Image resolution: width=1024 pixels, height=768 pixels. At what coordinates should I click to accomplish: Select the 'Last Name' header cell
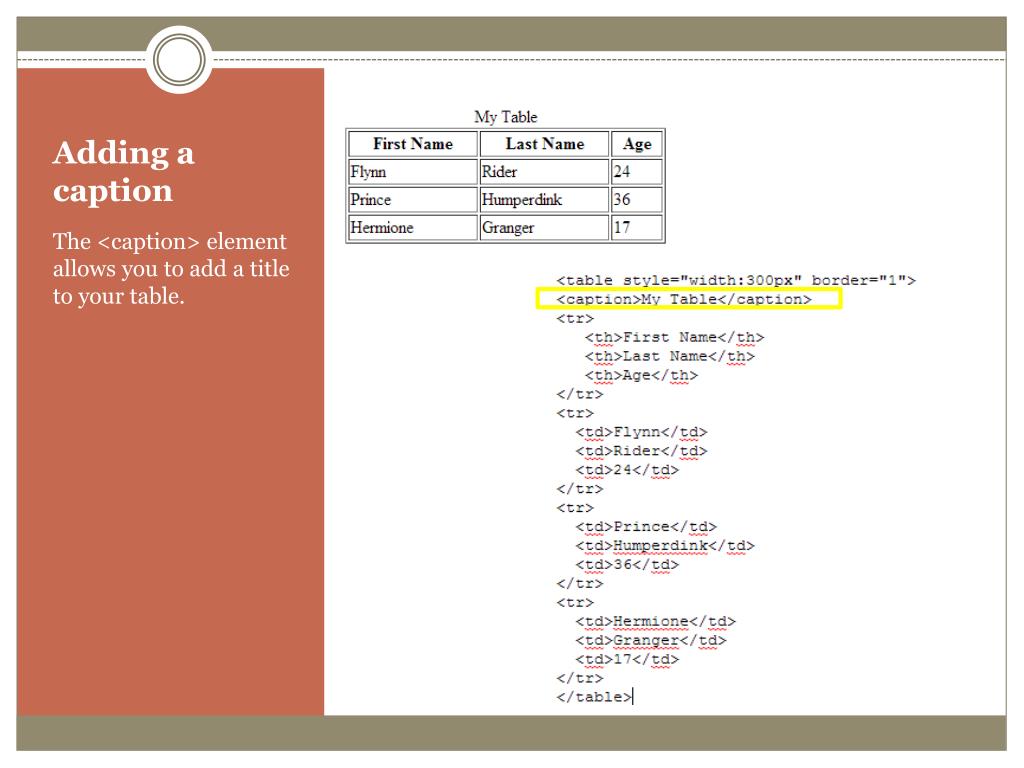coord(545,144)
